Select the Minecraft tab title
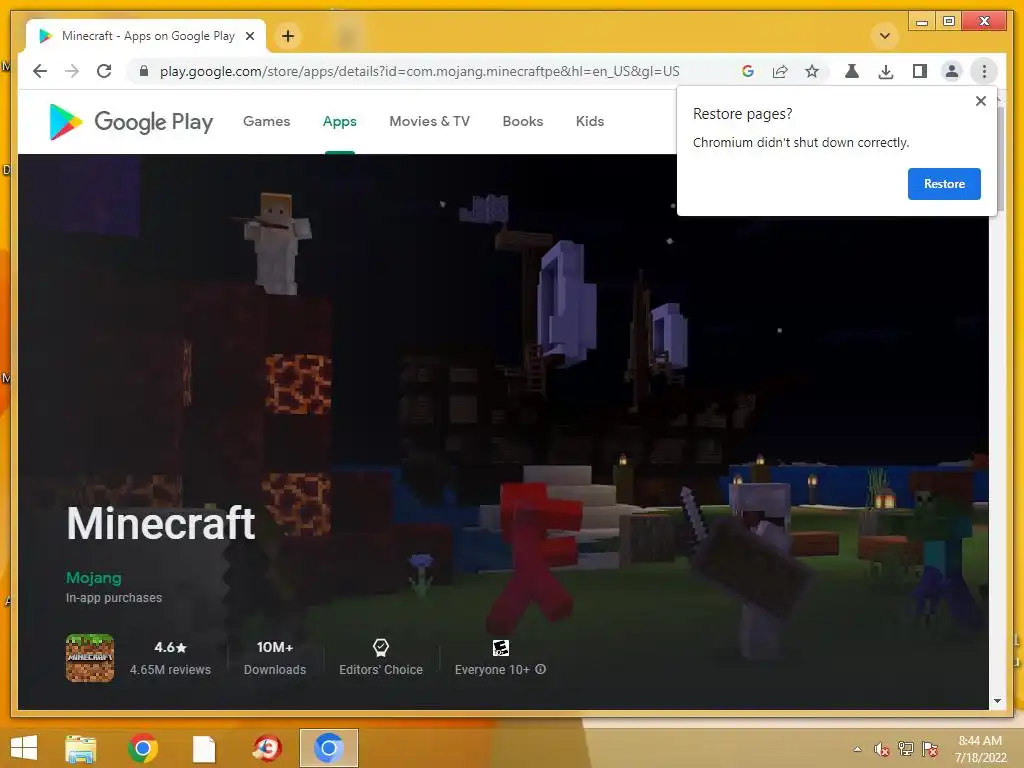 (148, 36)
